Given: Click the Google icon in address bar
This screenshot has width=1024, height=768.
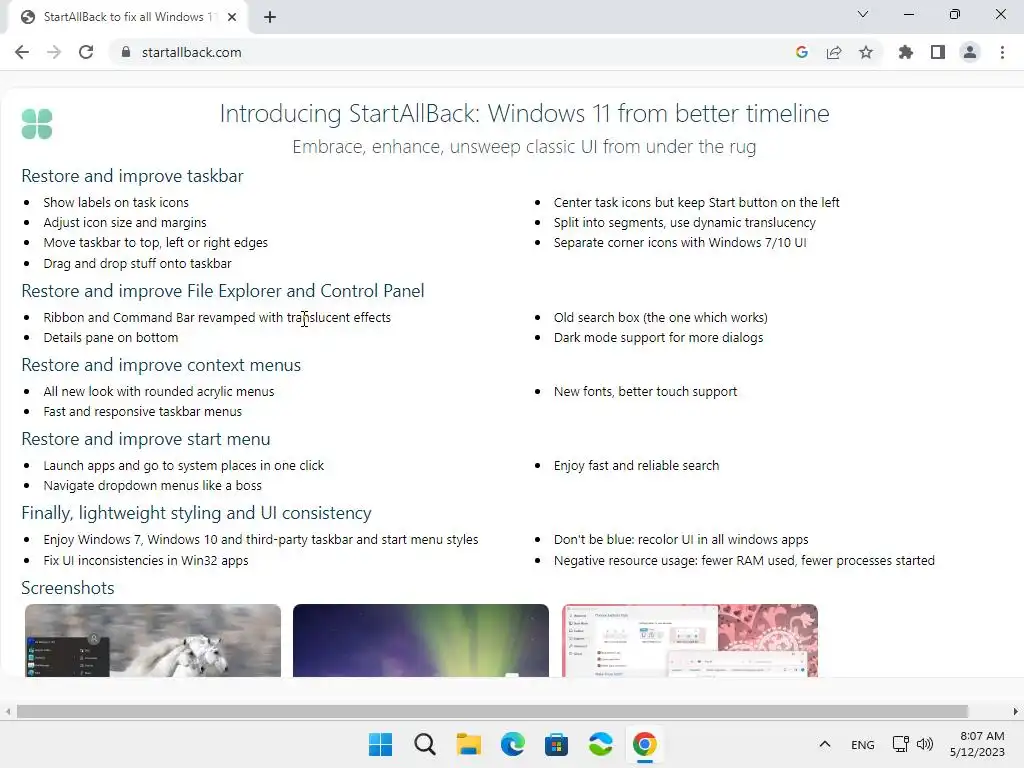Looking at the screenshot, I should [802, 52].
